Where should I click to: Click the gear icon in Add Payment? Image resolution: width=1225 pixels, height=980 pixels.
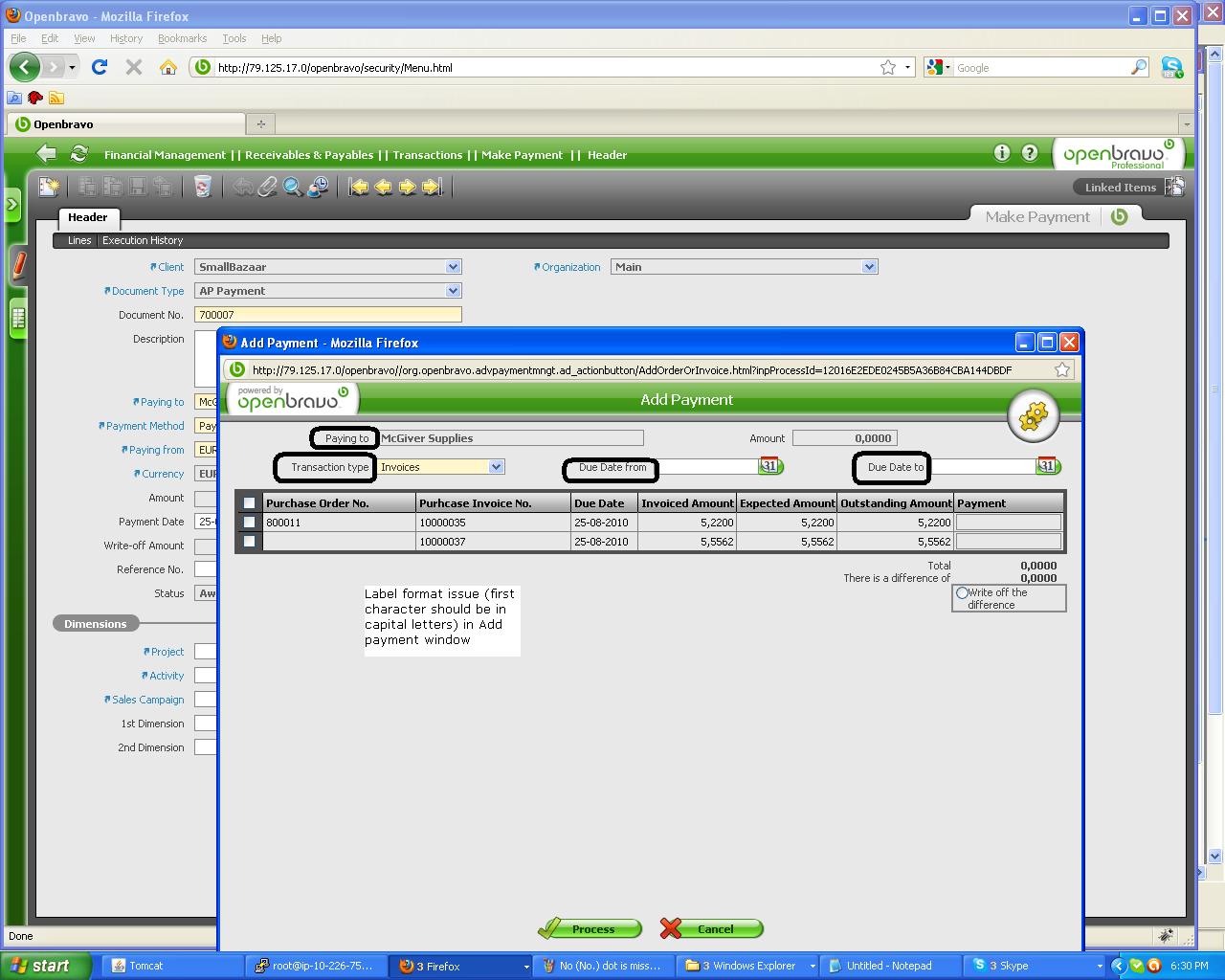pos(1034,415)
